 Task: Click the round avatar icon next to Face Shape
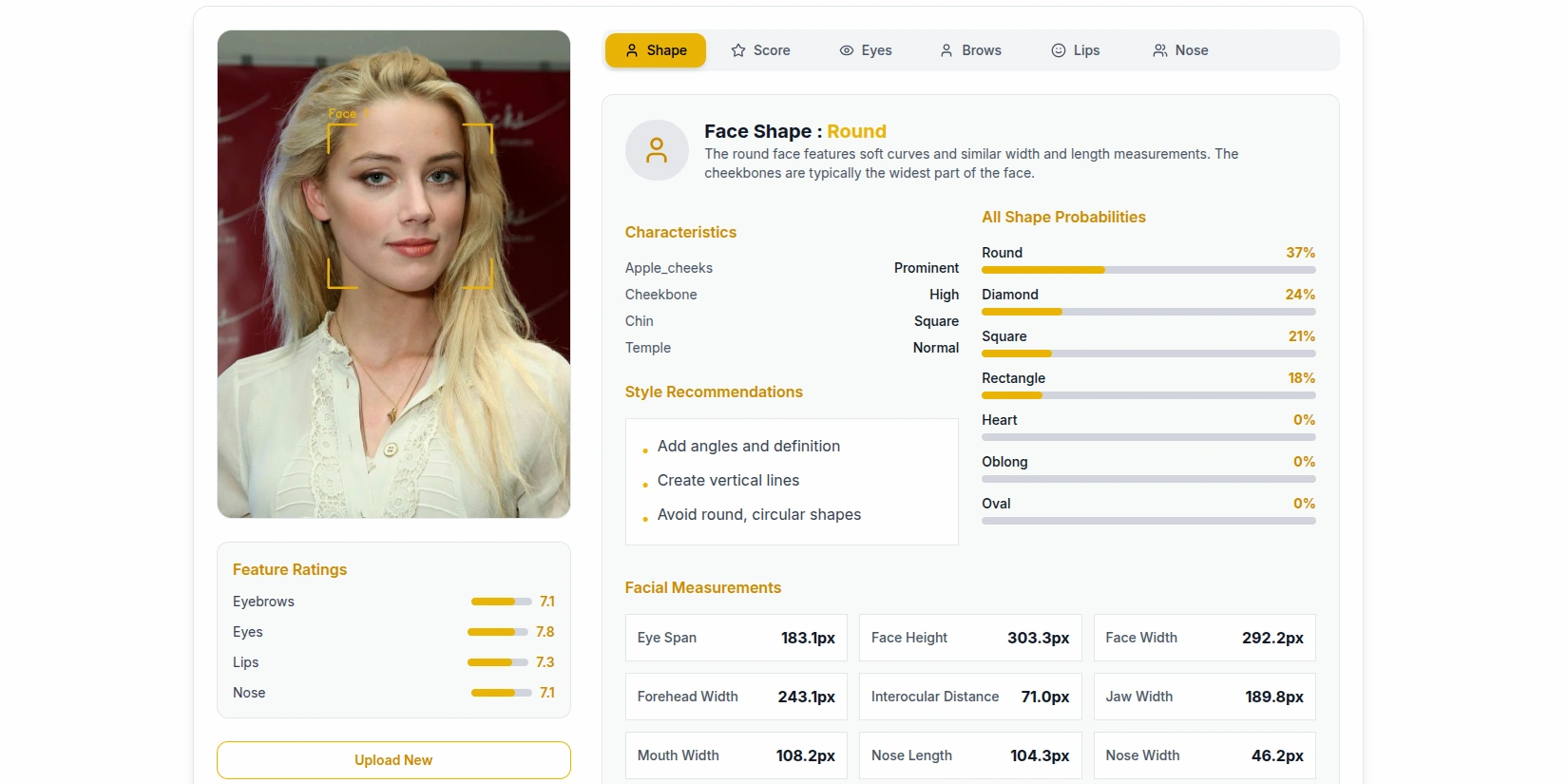pos(657,150)
